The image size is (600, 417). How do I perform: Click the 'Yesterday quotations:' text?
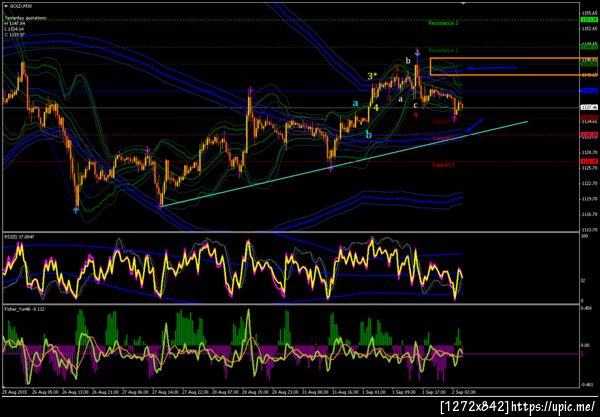(26, 18)
